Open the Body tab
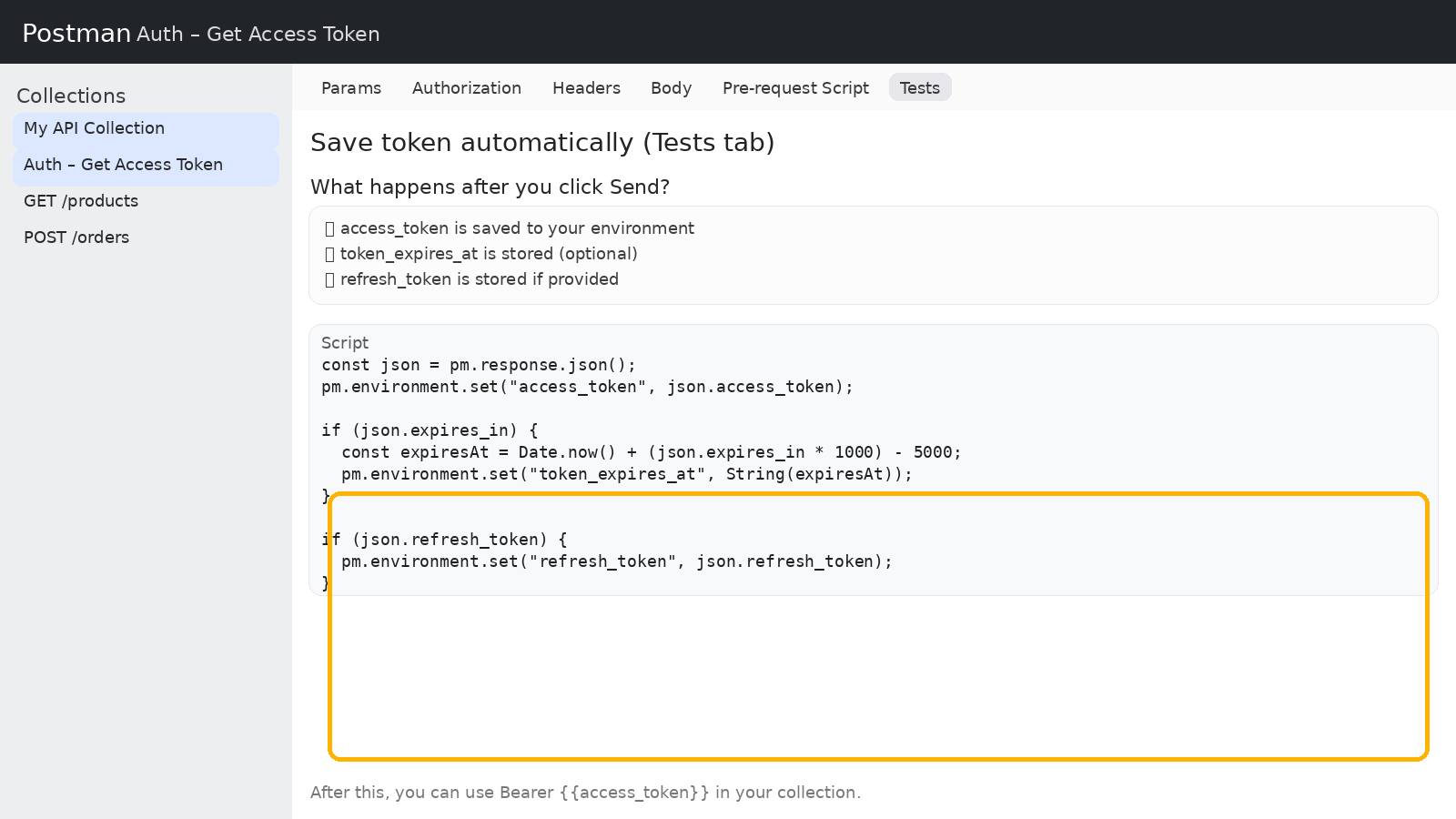Viewport: 1456px width, 819px height. (x=671, y=88)
